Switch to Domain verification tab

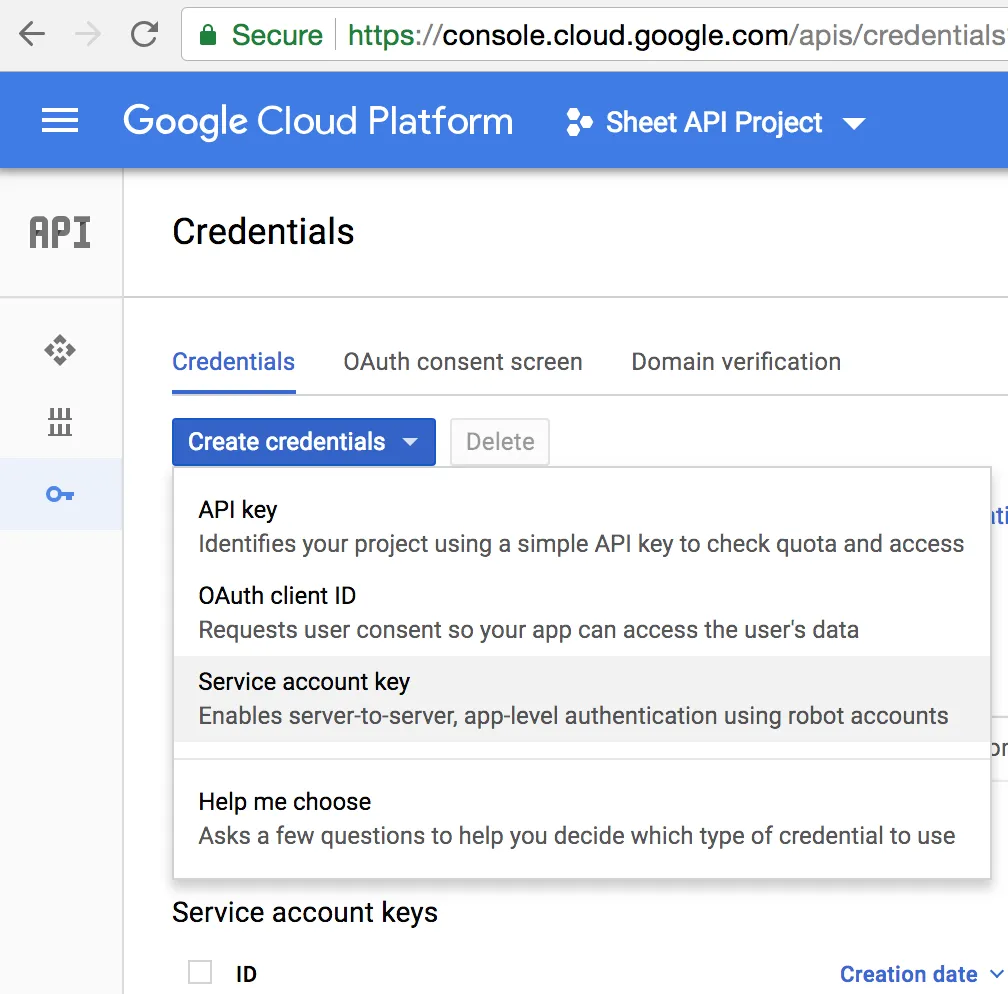[736, 362]
